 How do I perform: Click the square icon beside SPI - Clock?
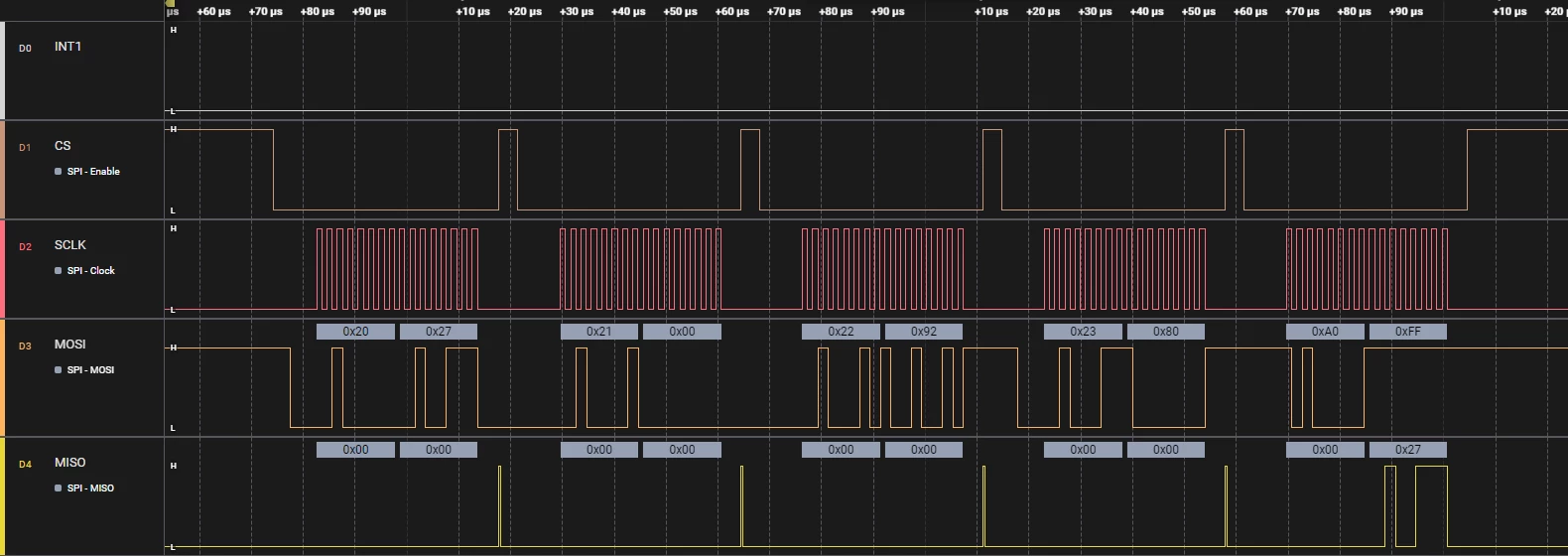click(58, 271)
